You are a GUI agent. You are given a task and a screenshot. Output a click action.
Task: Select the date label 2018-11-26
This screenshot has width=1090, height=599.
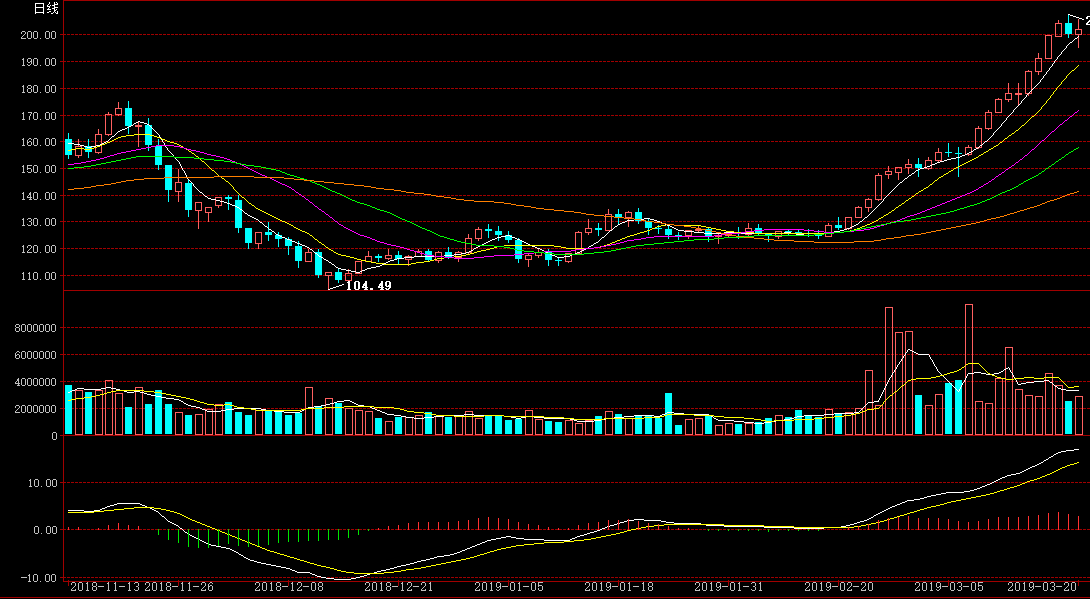coord(179,587)
